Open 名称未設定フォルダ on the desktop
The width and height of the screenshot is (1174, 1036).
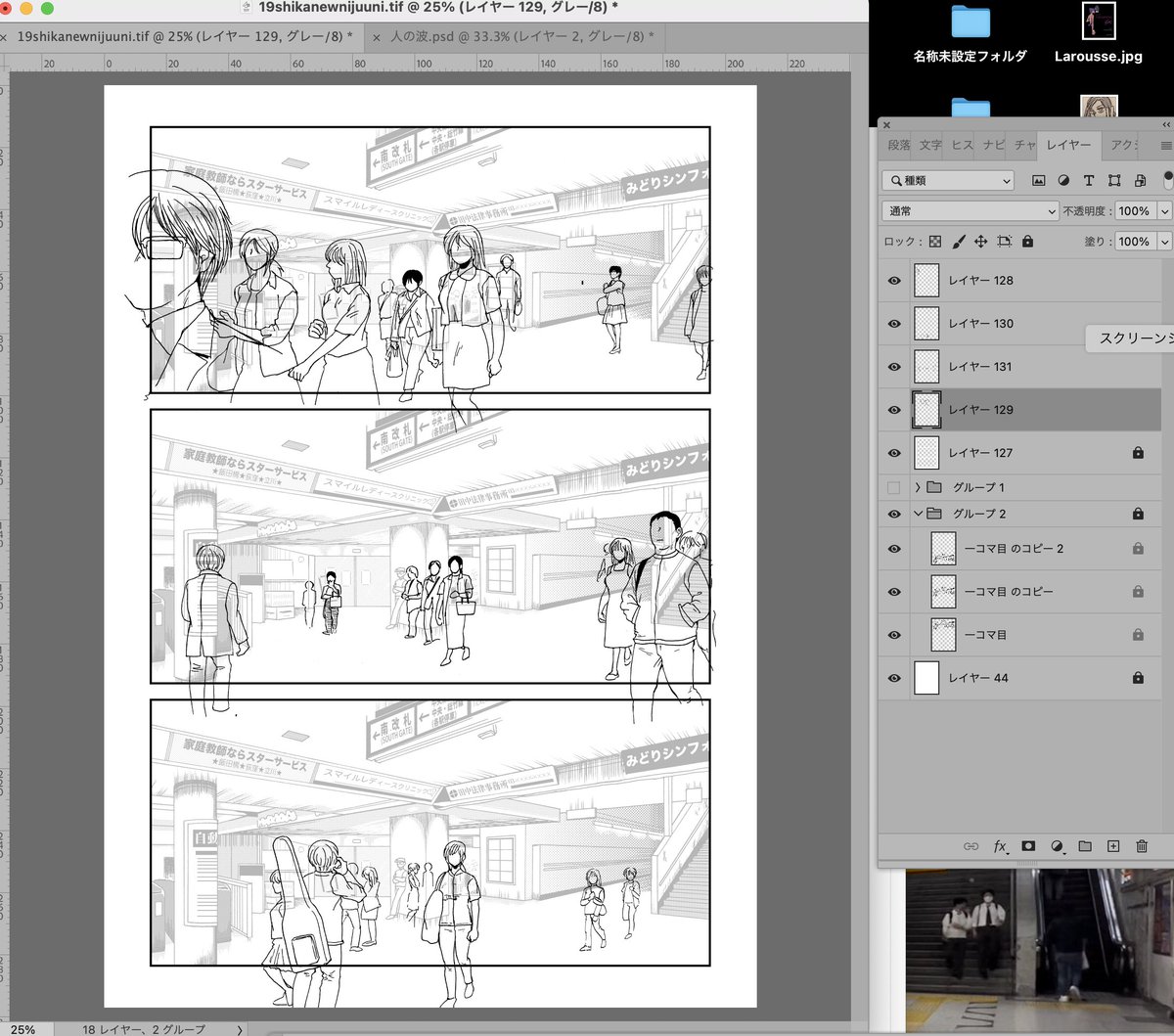point(971,34)
